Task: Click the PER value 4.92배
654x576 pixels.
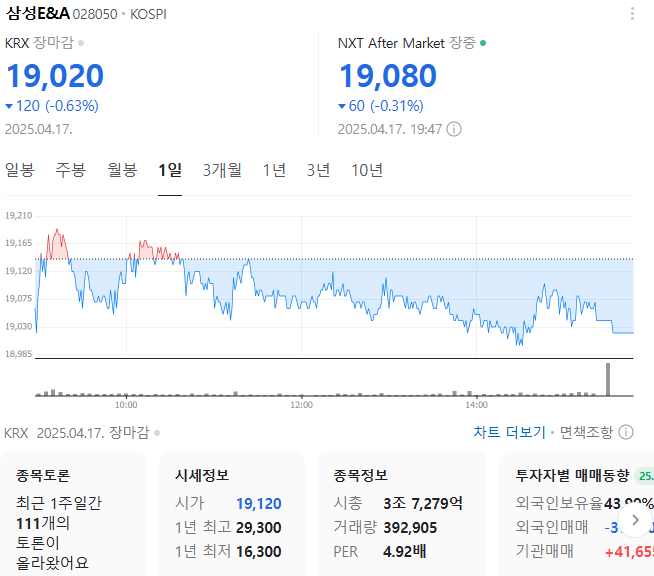Action: pyautogui.click(x=405, y=552)
